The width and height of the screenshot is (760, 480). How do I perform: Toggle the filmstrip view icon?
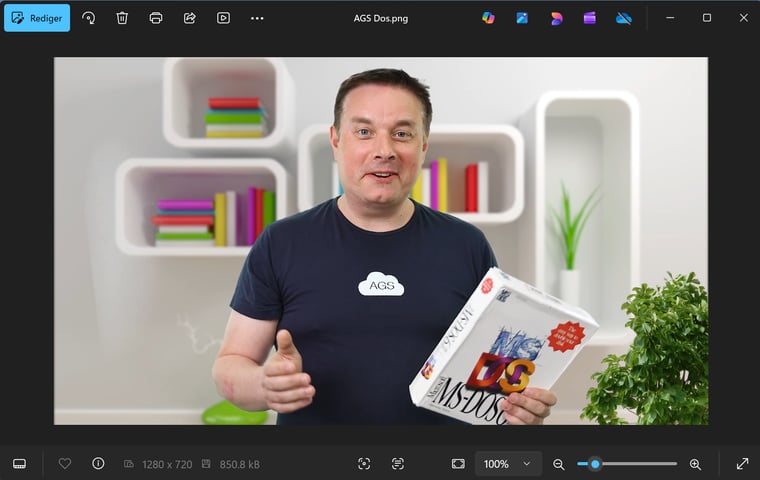point(19,464)
